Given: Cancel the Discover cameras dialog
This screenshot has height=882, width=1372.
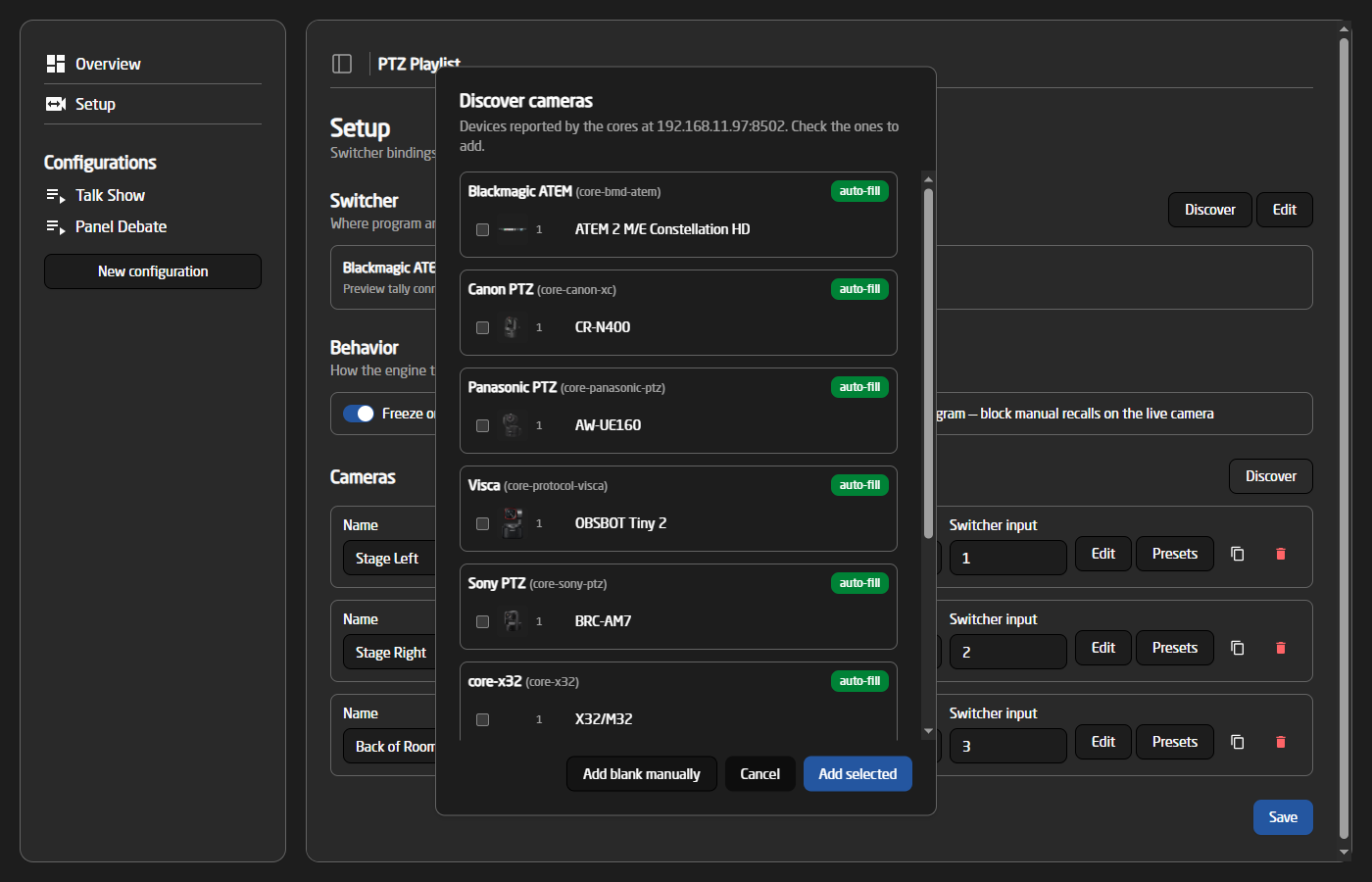Looking at the screenshot, I should click(760, 774).
